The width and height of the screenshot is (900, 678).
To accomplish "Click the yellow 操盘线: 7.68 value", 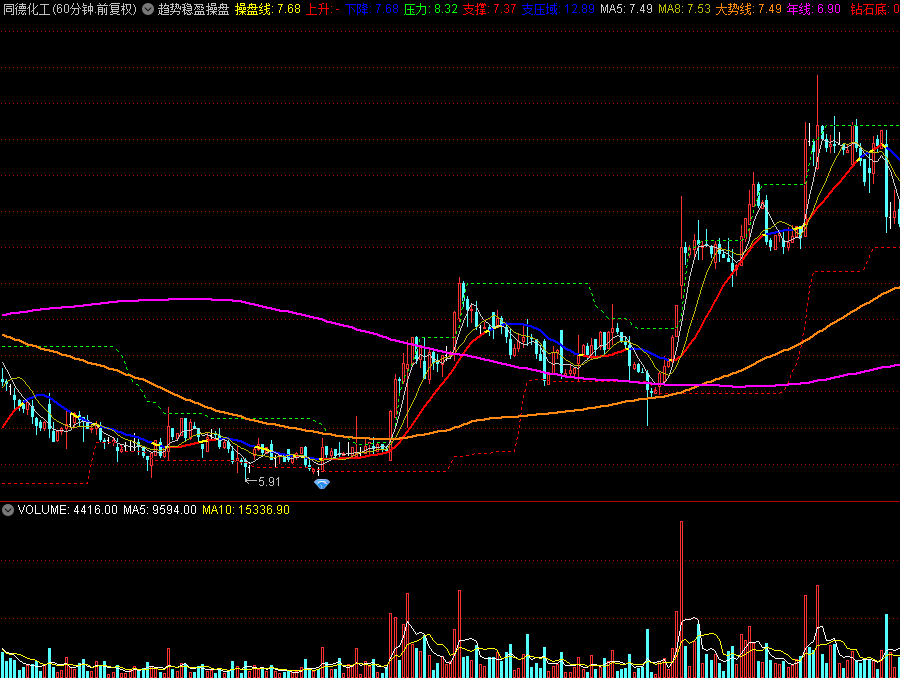I will point(267,9).
